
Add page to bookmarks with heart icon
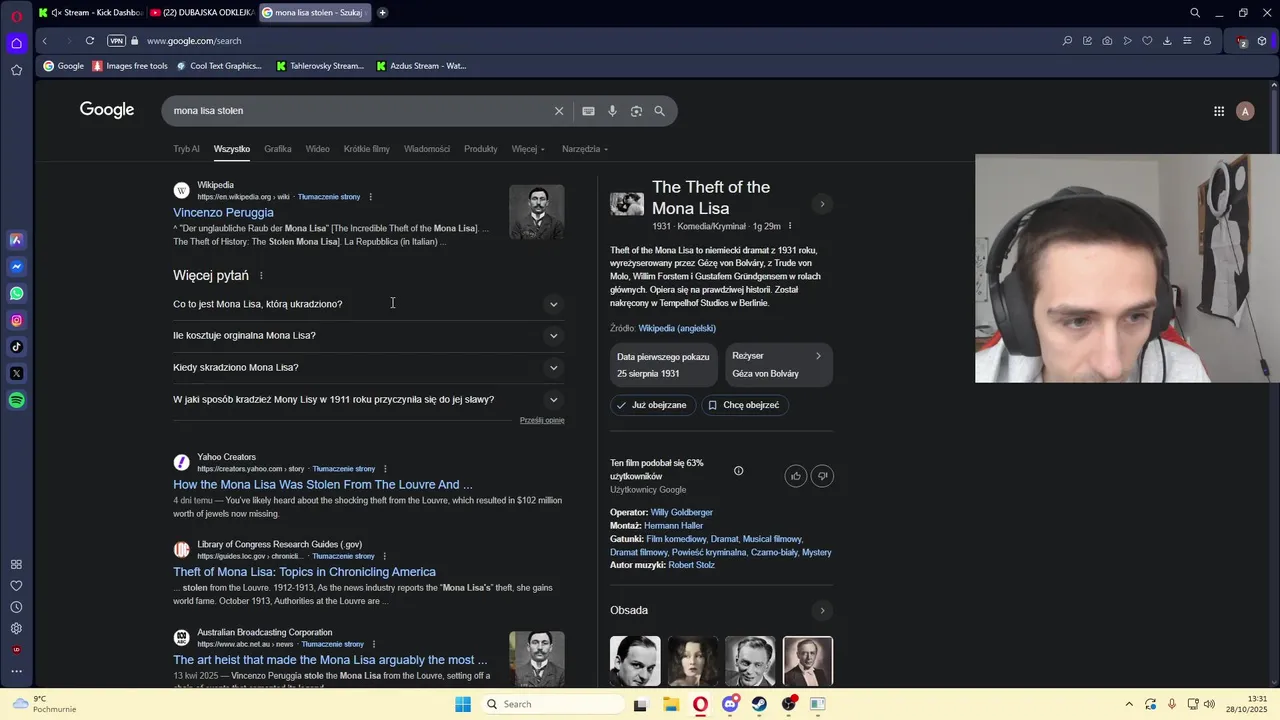[1147, 41]
